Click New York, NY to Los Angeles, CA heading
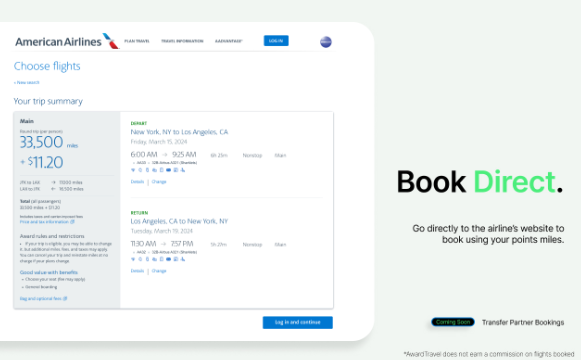This screenshot has height=360, width=581. coord(179,132)
